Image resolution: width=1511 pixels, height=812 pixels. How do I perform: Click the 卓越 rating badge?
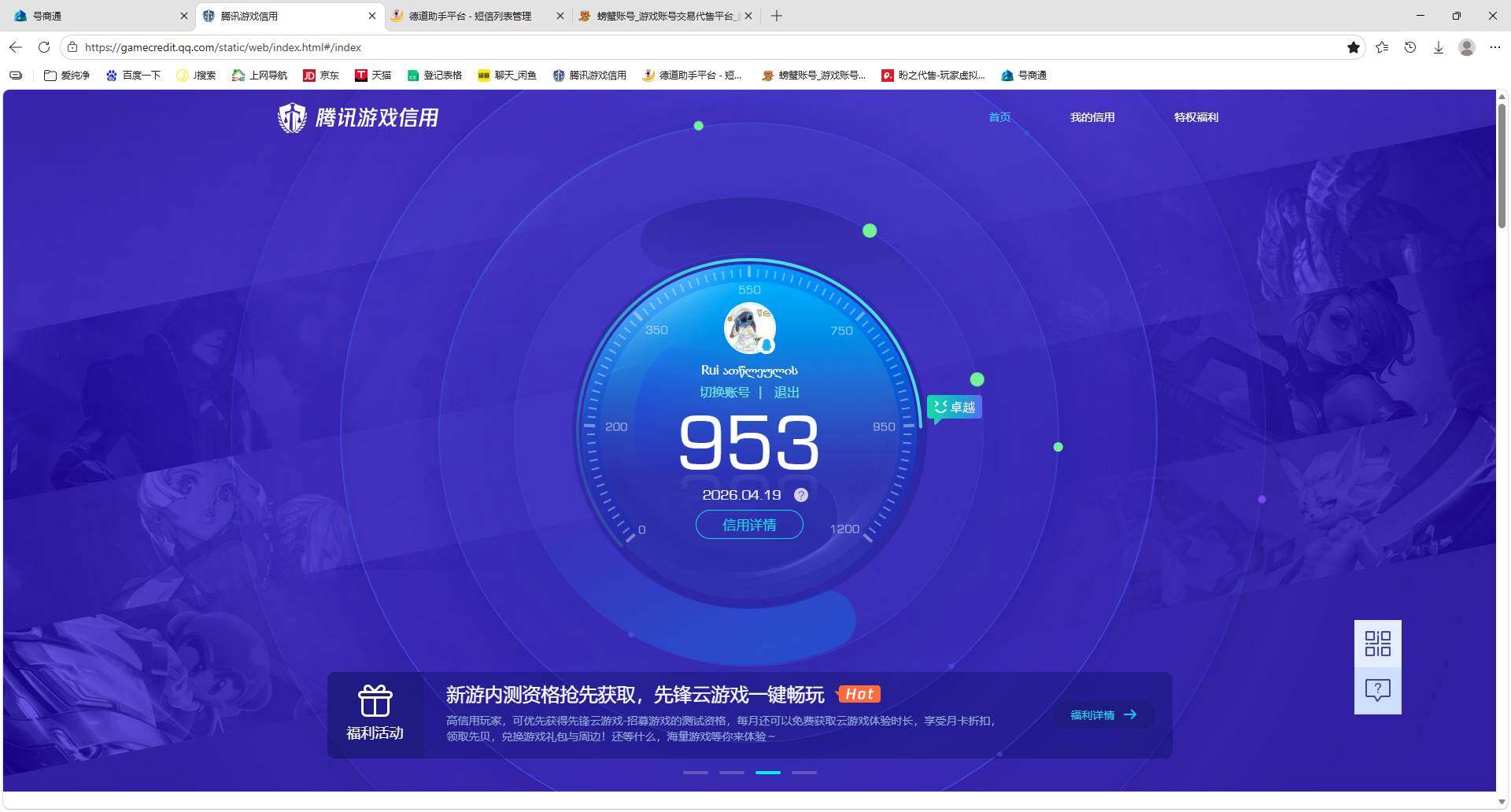tap(955, 407)
